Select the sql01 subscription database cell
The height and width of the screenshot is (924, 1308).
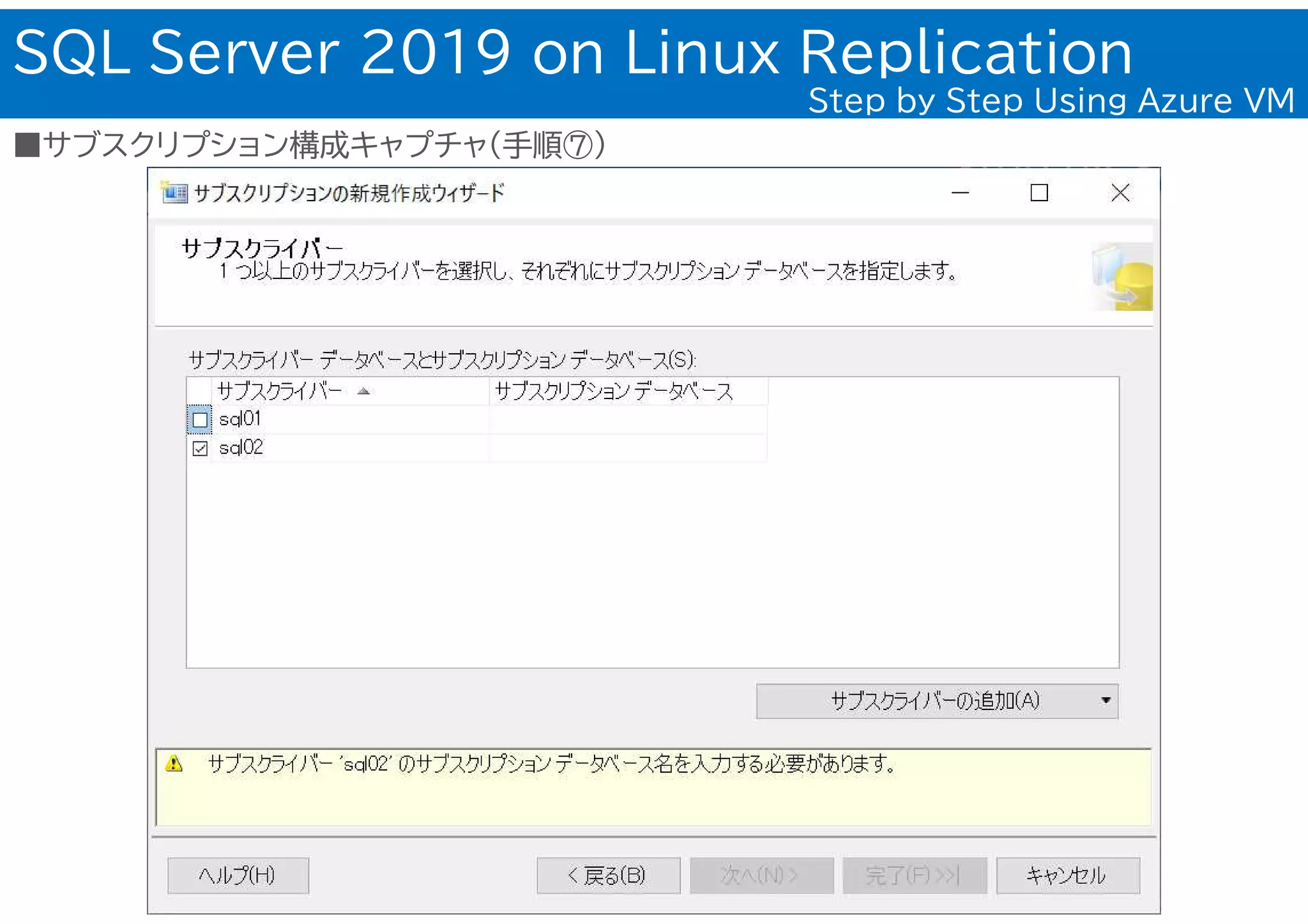(628, 420)
